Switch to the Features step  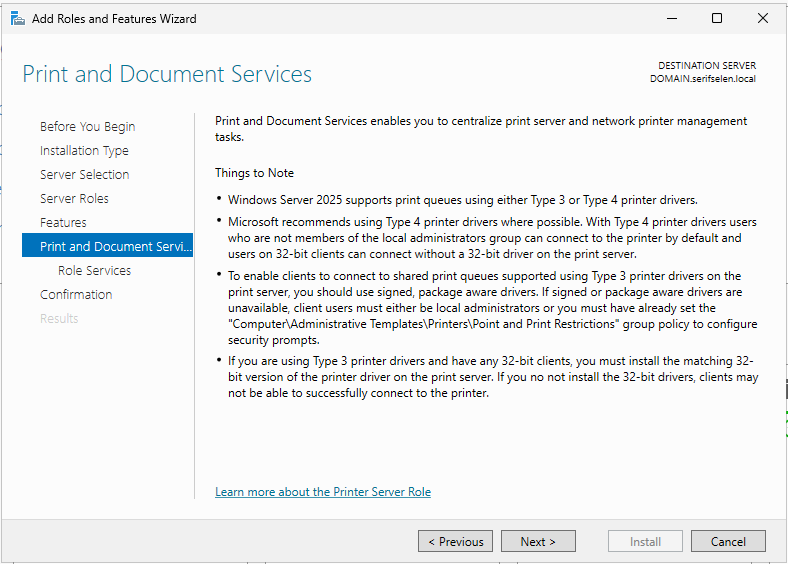point(63,223)
